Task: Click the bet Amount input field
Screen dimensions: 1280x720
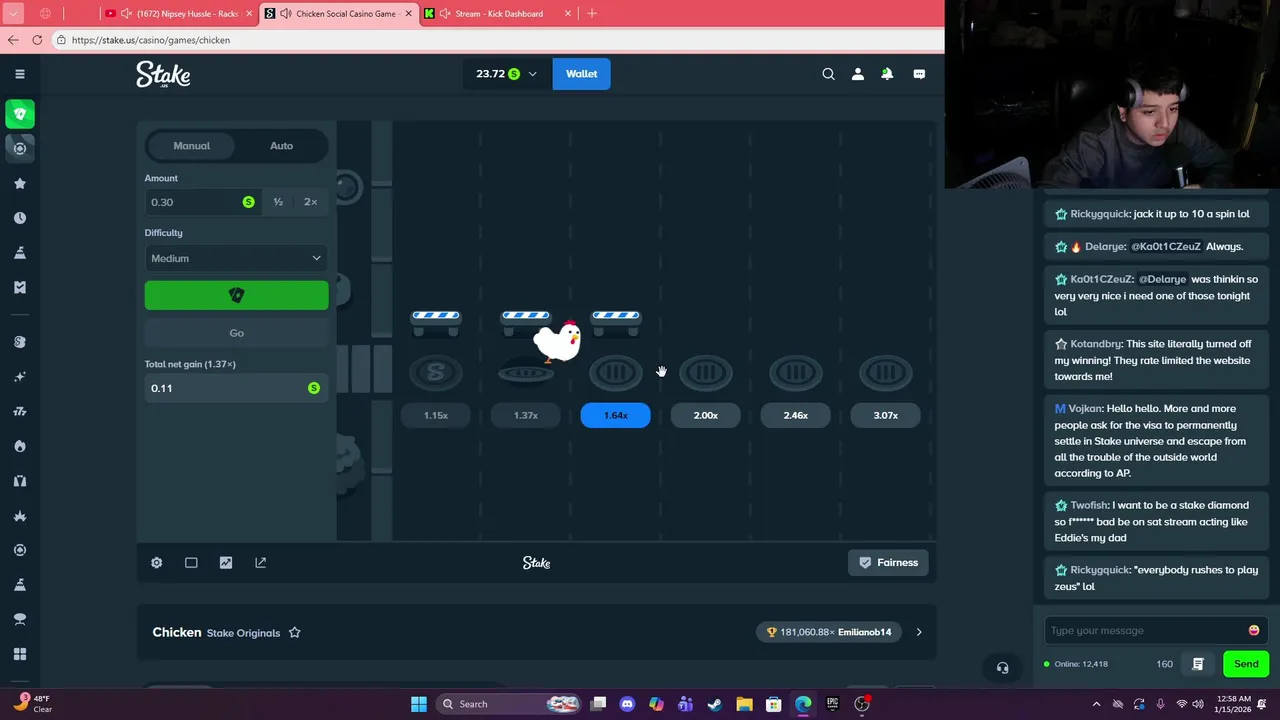Action: [201, 202]
